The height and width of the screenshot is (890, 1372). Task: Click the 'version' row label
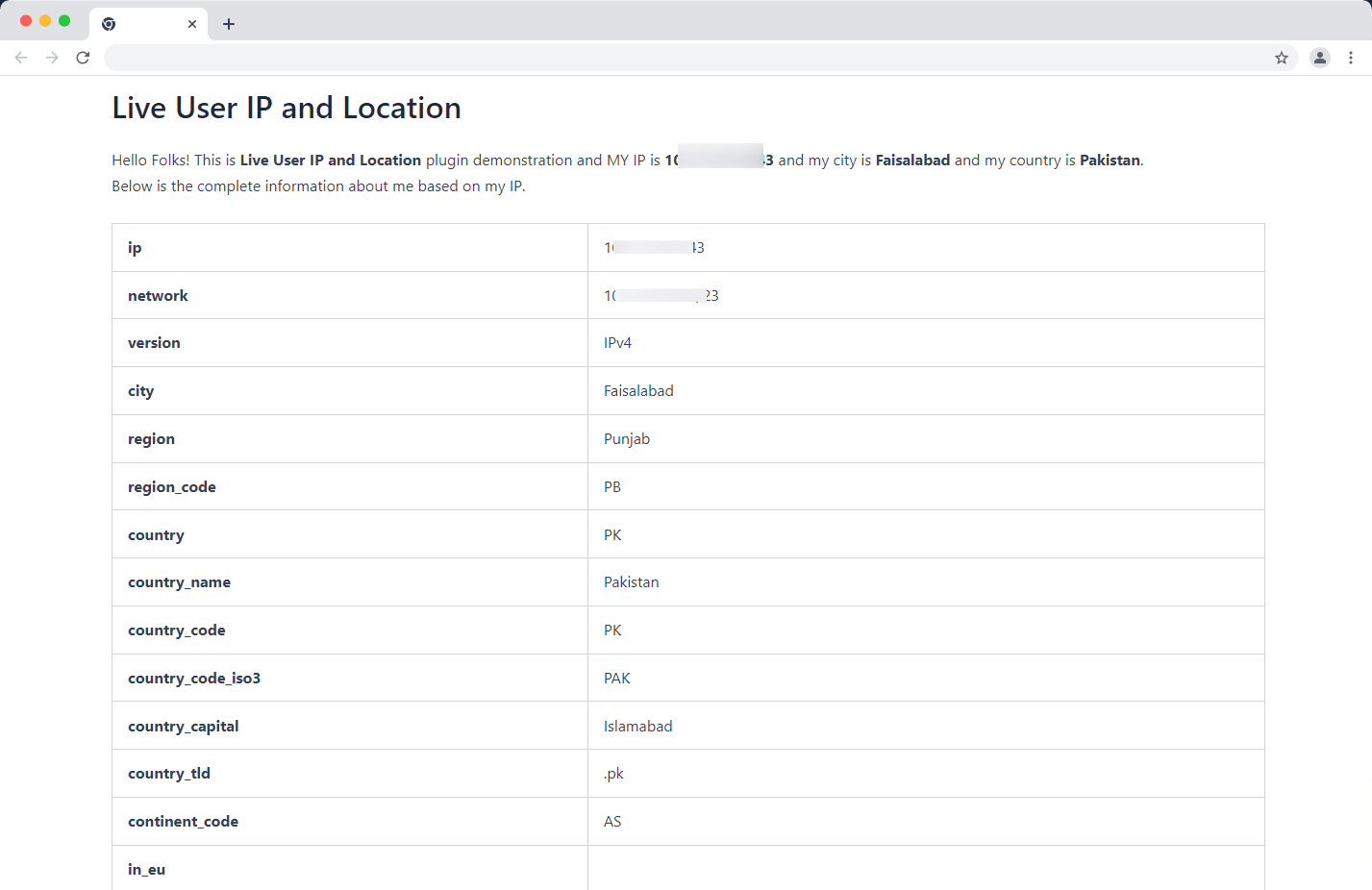coord(154,343)
